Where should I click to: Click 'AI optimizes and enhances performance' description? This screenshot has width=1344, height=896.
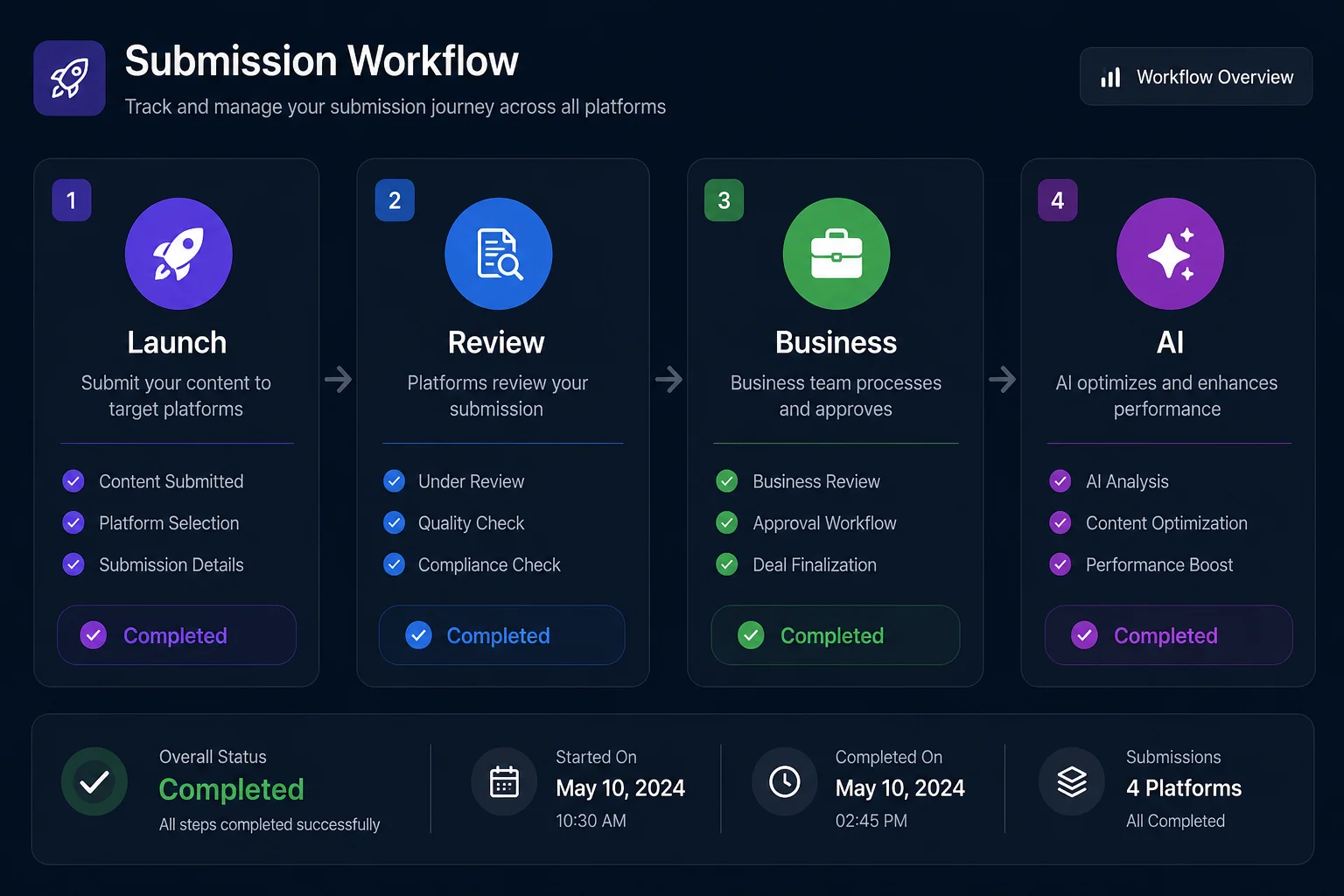[1166, 395]
